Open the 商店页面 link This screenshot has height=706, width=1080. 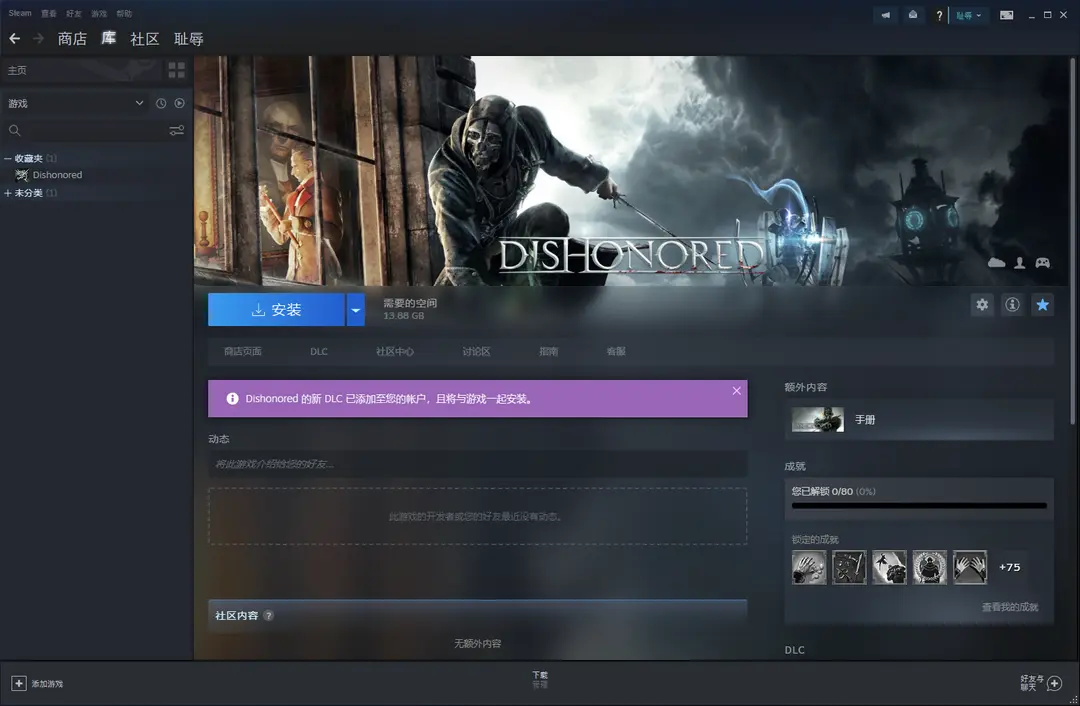tap(242, 351)
